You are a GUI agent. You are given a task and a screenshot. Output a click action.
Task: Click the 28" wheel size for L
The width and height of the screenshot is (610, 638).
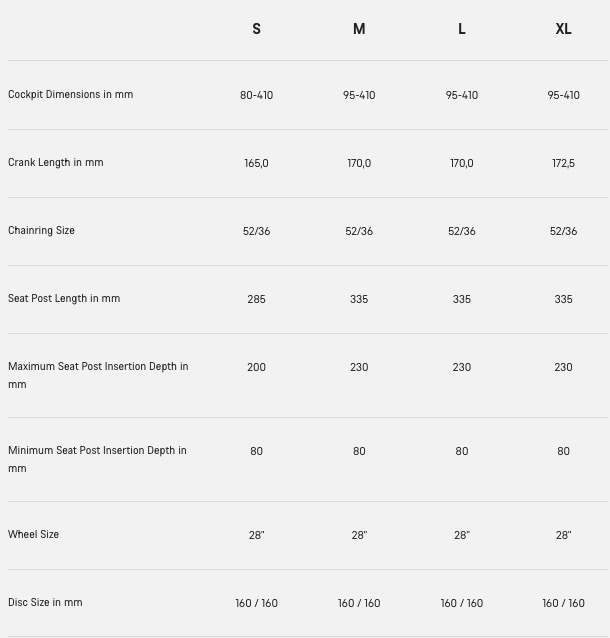point(461,535)
